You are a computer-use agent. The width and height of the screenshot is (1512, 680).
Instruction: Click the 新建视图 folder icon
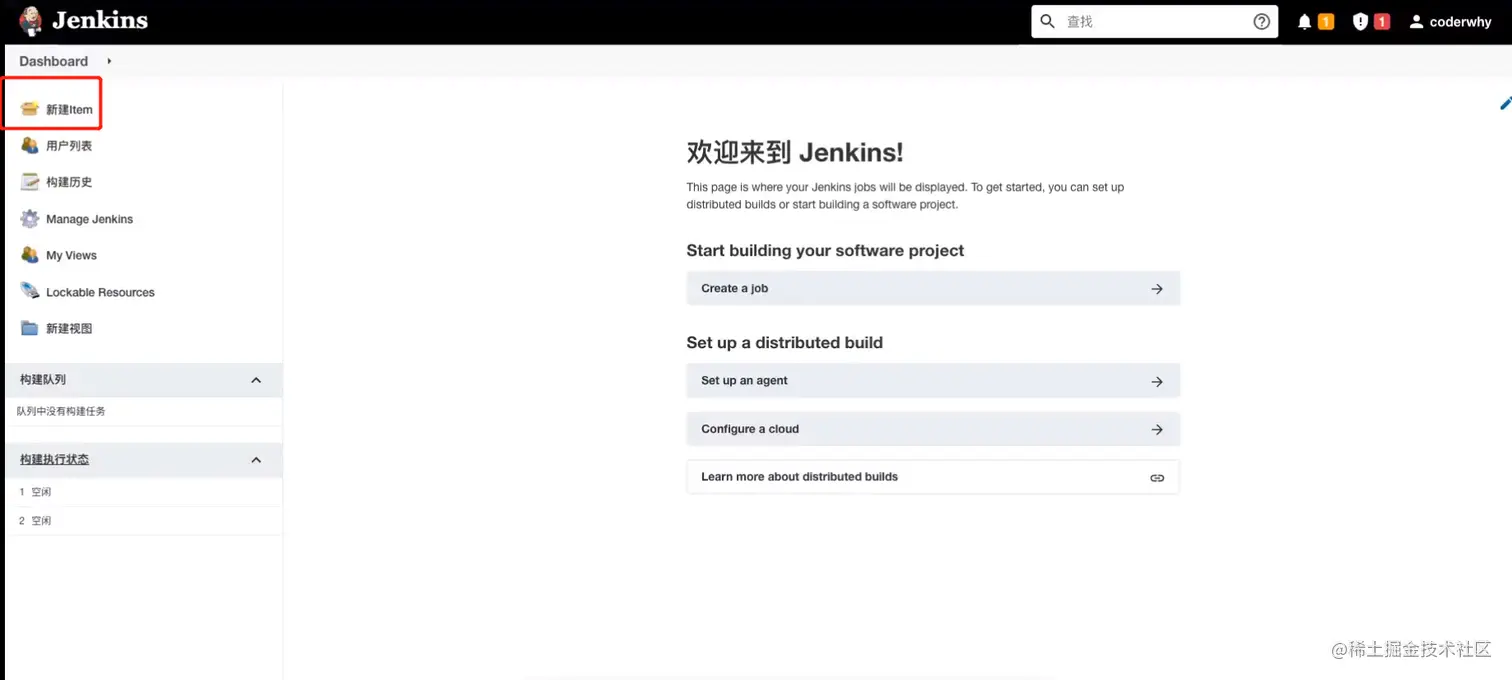[x=30, y=328]
